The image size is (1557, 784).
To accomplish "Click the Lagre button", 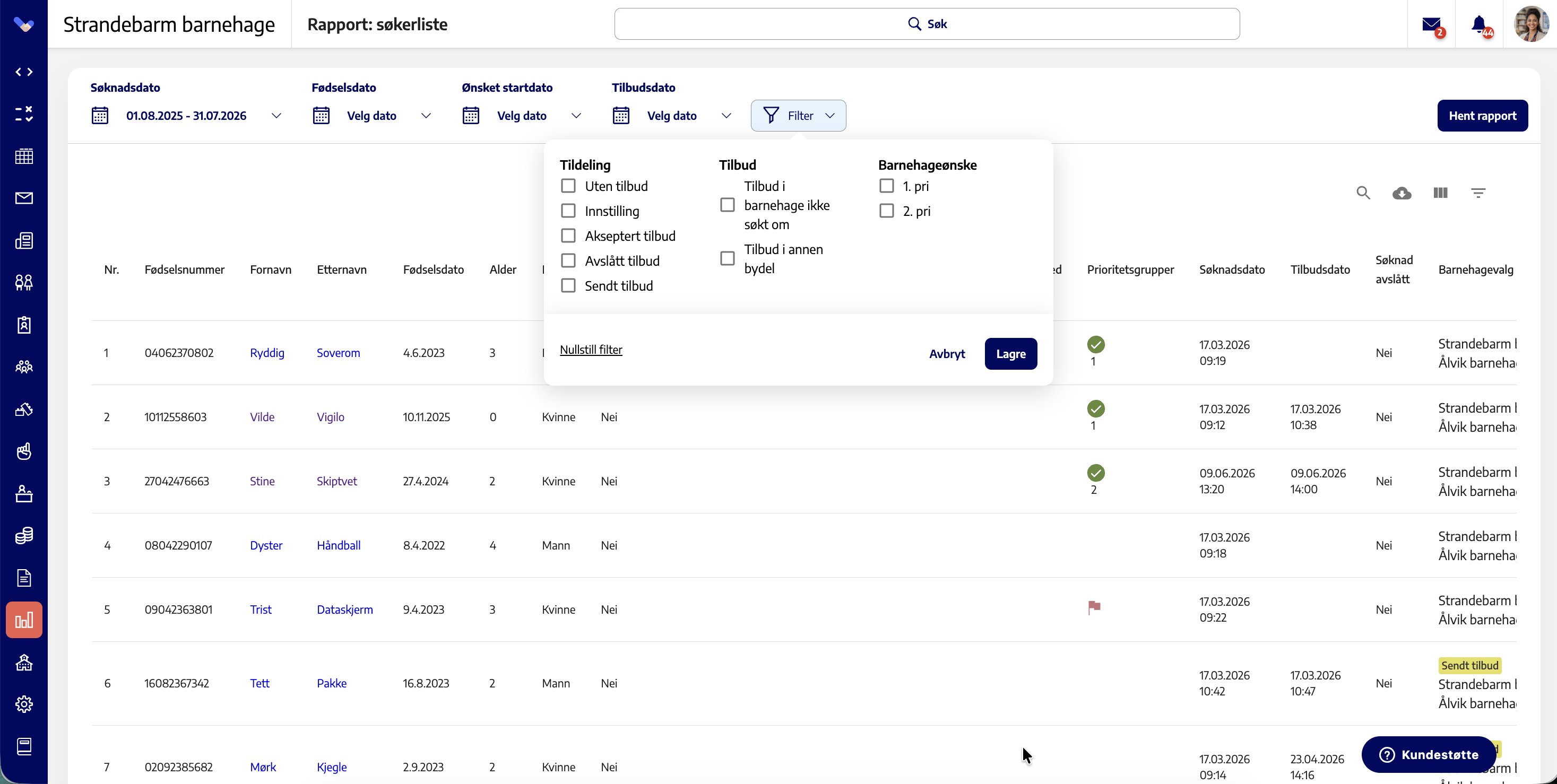I will pos(1010,353).
